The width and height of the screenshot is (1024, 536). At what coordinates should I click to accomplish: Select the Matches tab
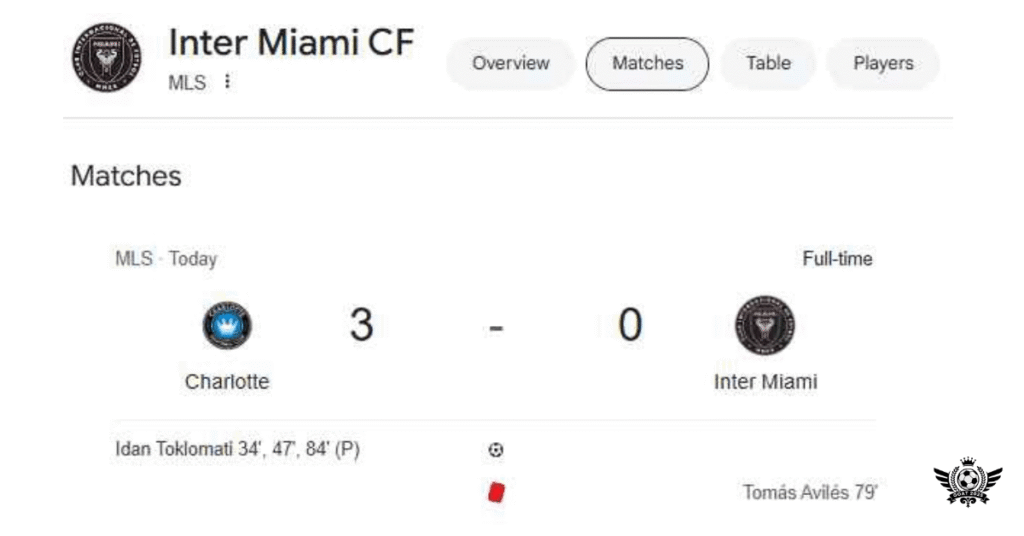(647, 63)
